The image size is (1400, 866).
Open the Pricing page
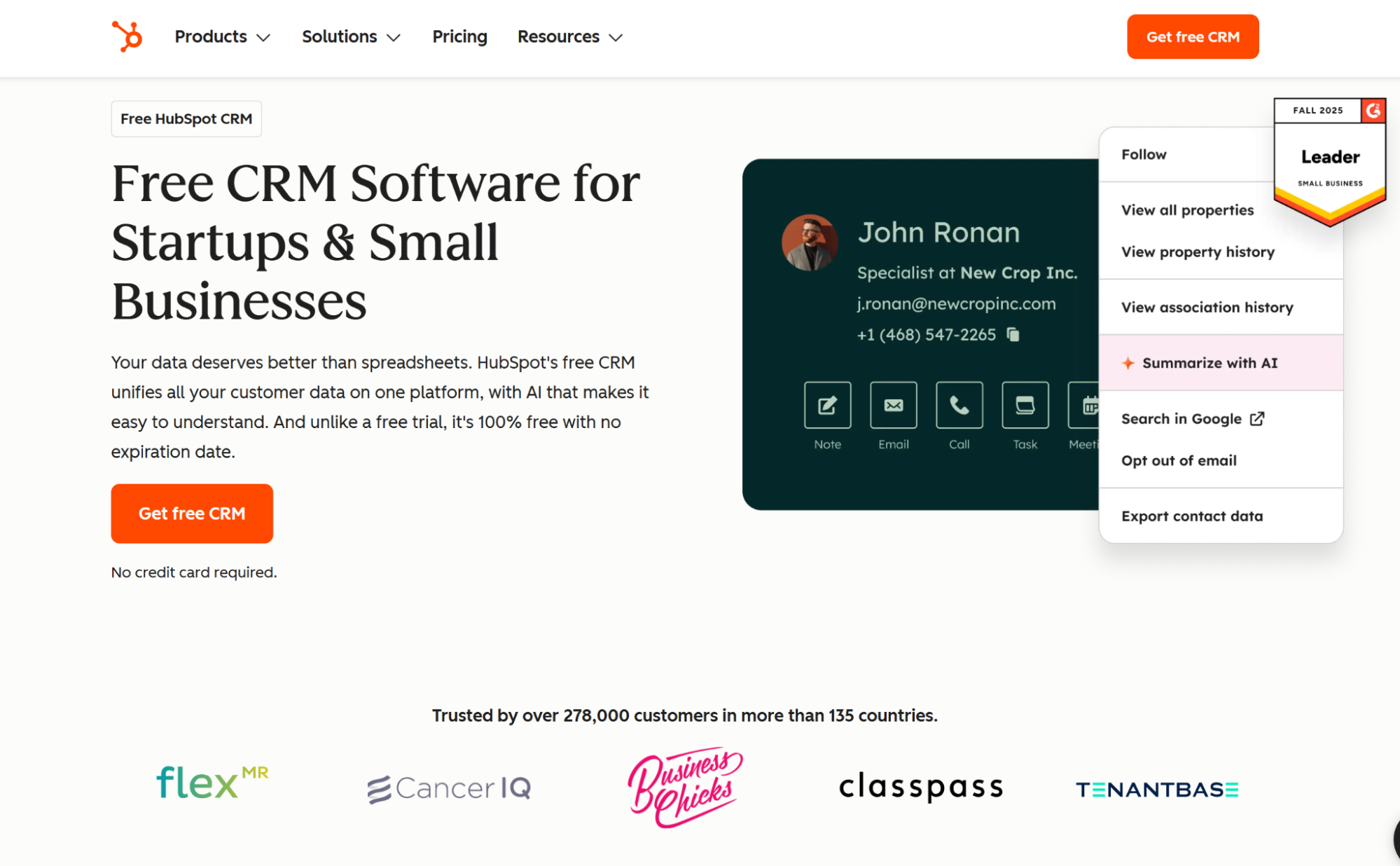point(459,36)
